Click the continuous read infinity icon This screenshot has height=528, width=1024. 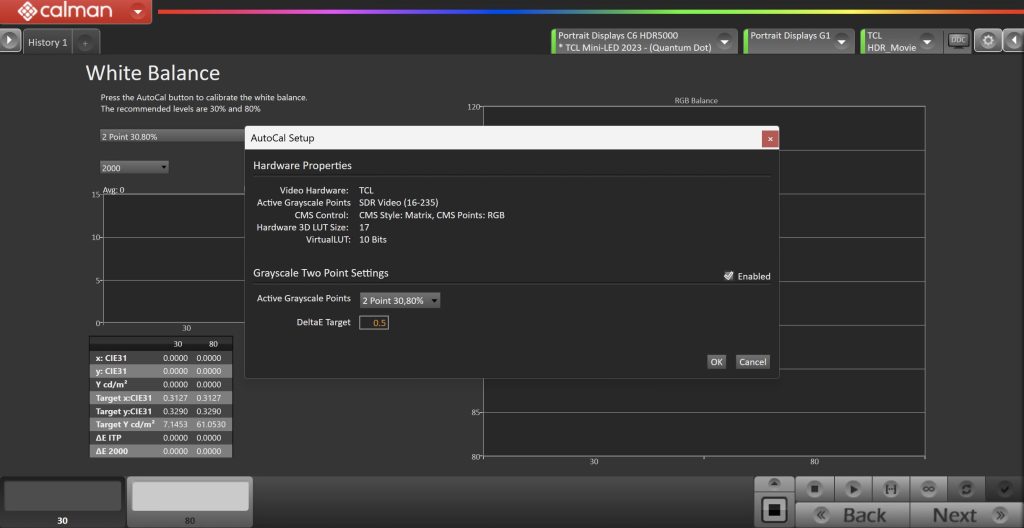coord(927,488)
